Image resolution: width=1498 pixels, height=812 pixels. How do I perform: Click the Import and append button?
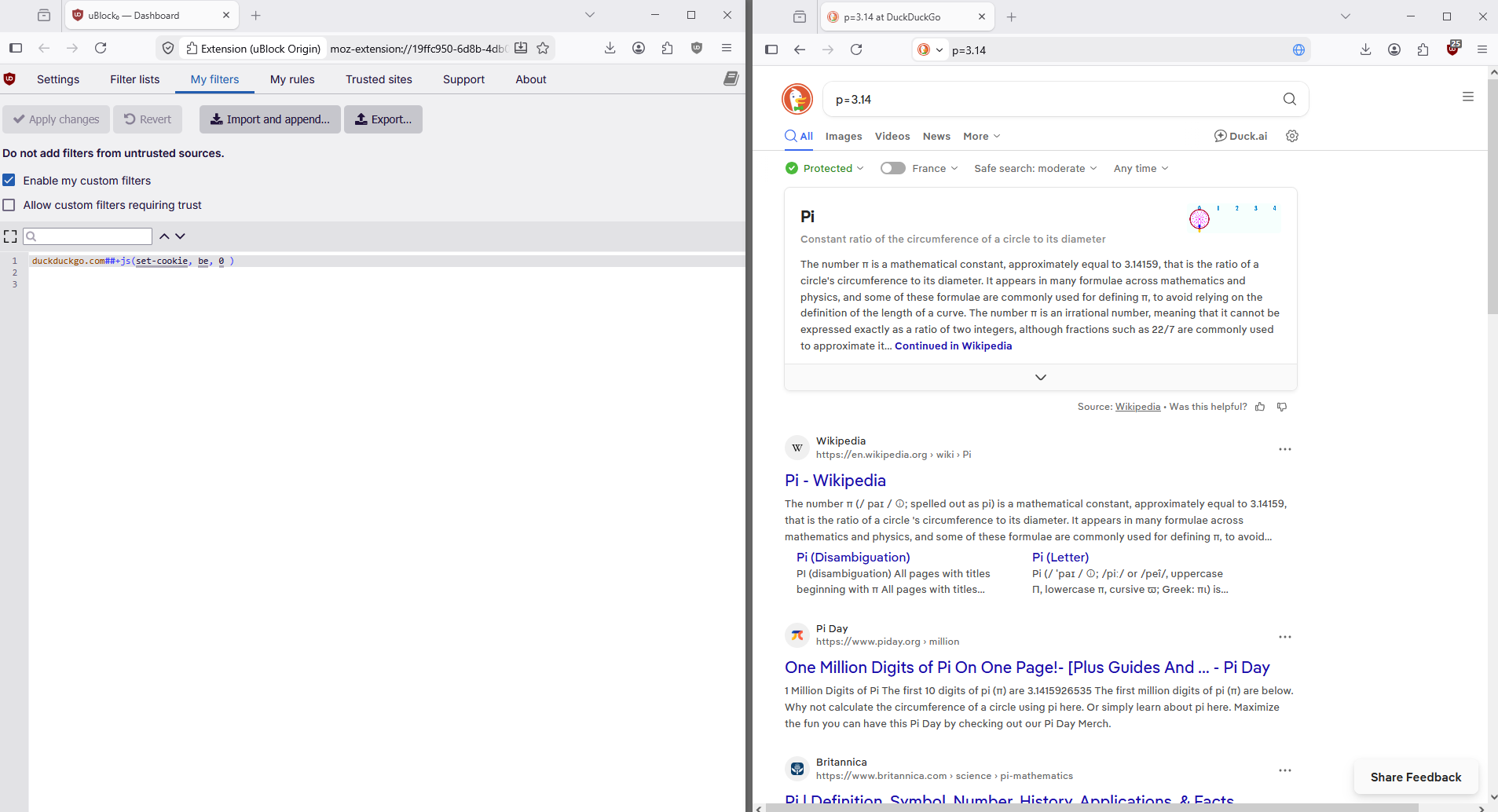pos(269,119)
